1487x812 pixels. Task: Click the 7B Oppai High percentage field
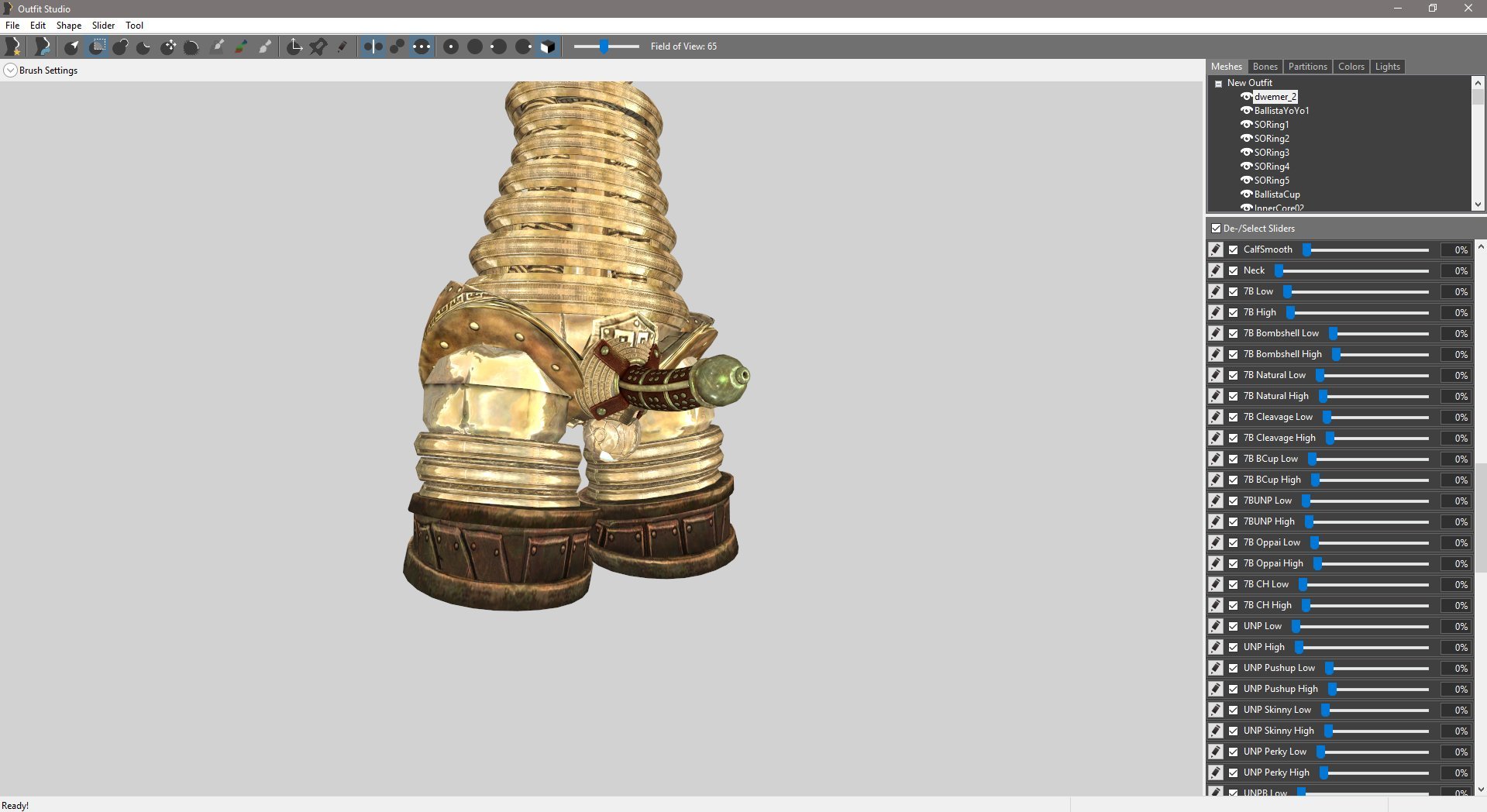[x=1456, y=564]
